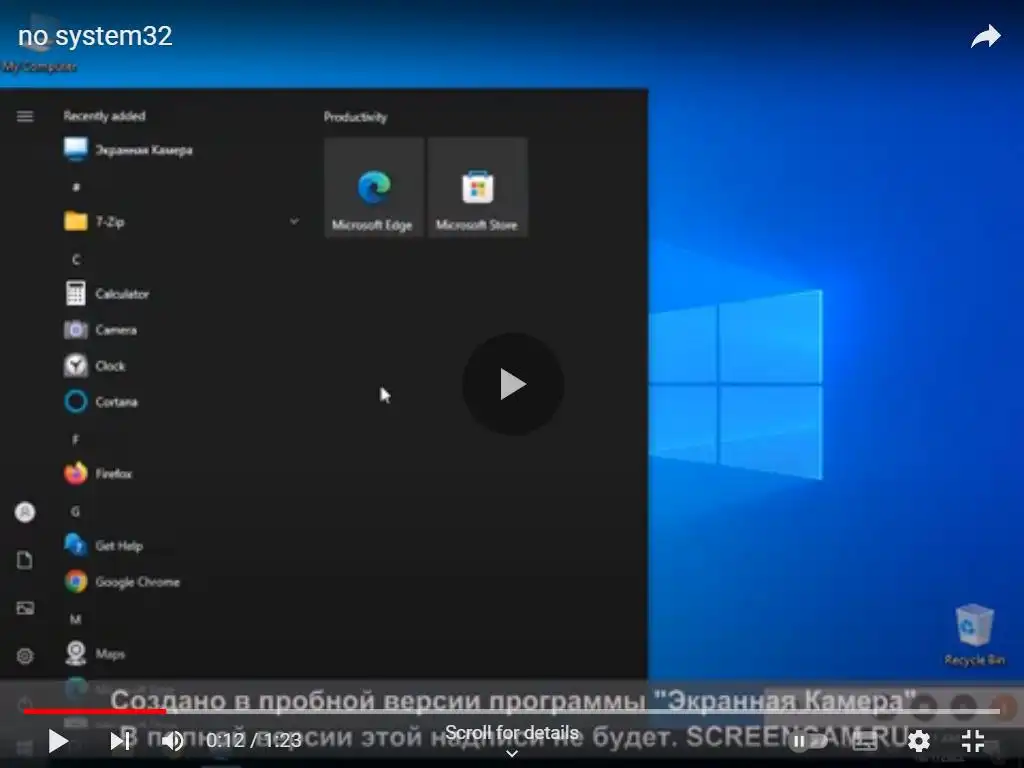Exit full screen mode

tap(972, 741)
